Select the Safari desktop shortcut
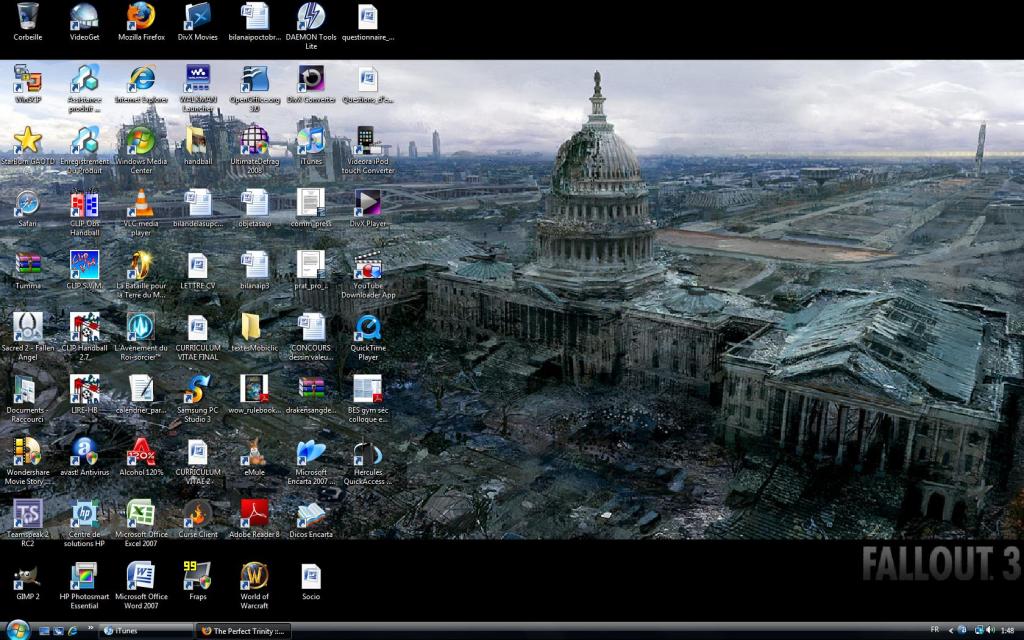The height and width of the screenshot is (640, 1024). click(27, 208)
